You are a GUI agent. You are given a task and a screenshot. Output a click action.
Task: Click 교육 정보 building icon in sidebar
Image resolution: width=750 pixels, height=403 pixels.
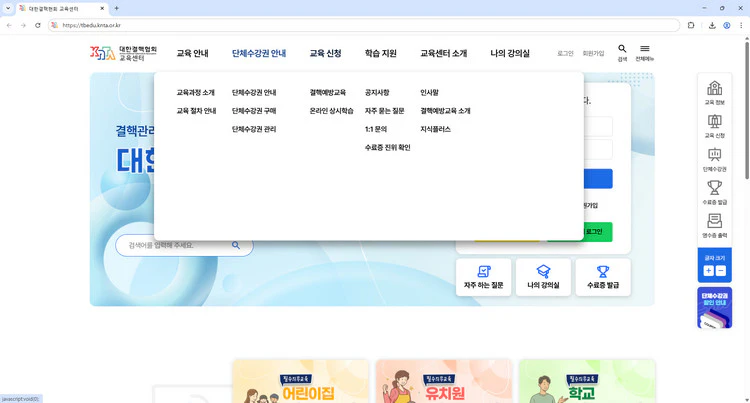714,88
